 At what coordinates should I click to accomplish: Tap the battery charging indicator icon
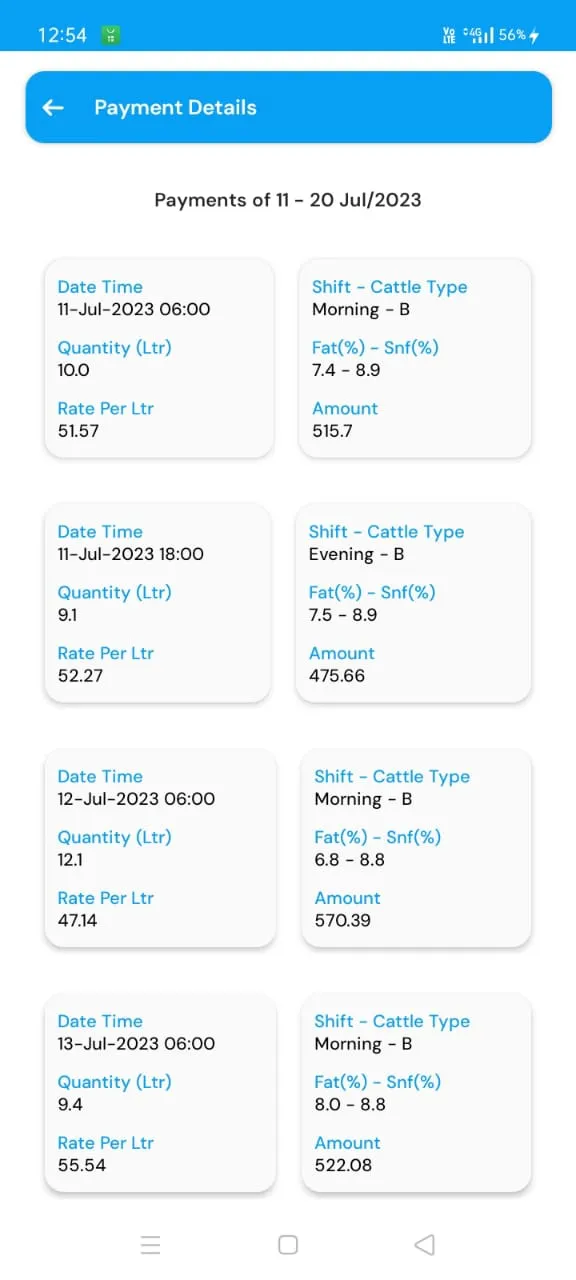tap(534, 35)
